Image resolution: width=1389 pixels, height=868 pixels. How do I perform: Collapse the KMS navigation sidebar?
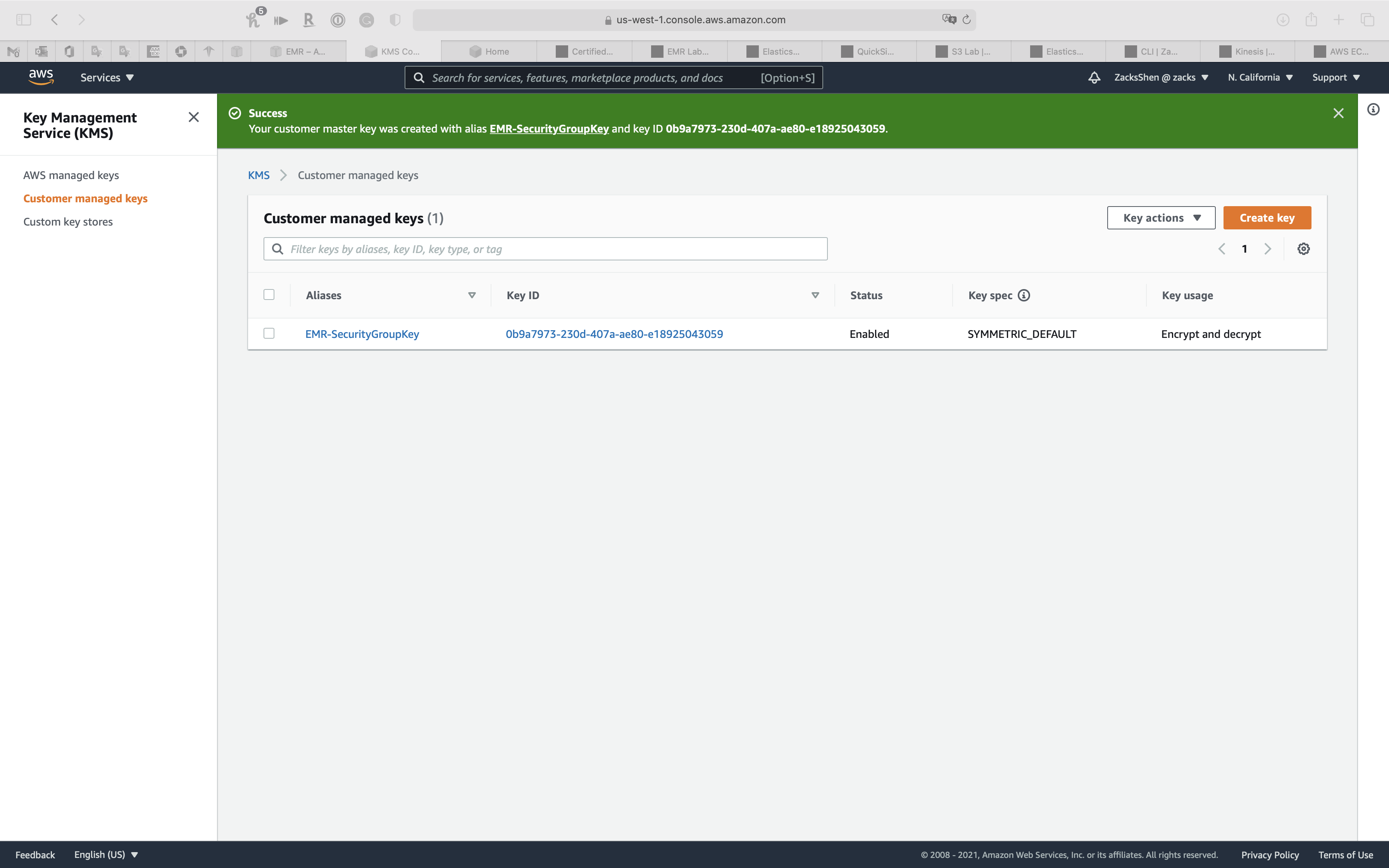(193, 117)
